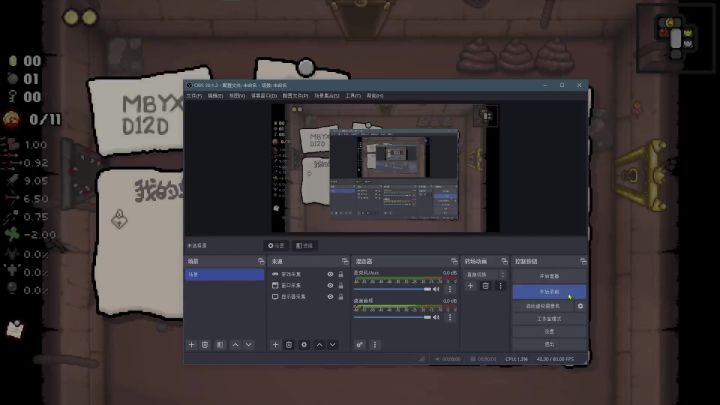Click Start Streaming button in Controls

[549, 276]
